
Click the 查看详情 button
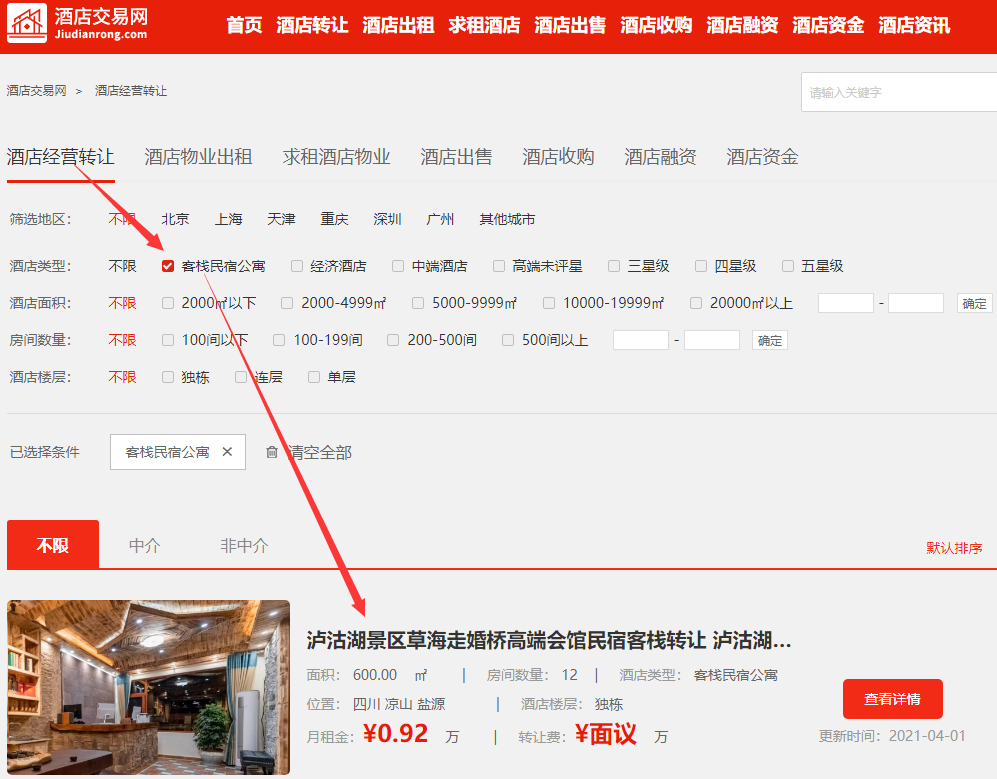(893, 699)
